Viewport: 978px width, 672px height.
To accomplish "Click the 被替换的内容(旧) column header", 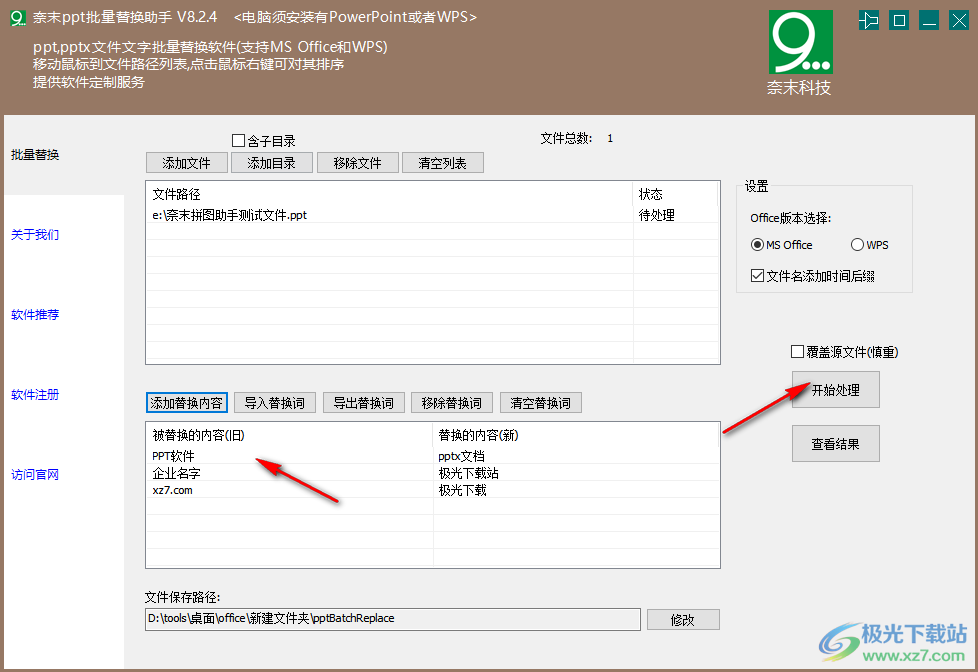I will 289,435.
